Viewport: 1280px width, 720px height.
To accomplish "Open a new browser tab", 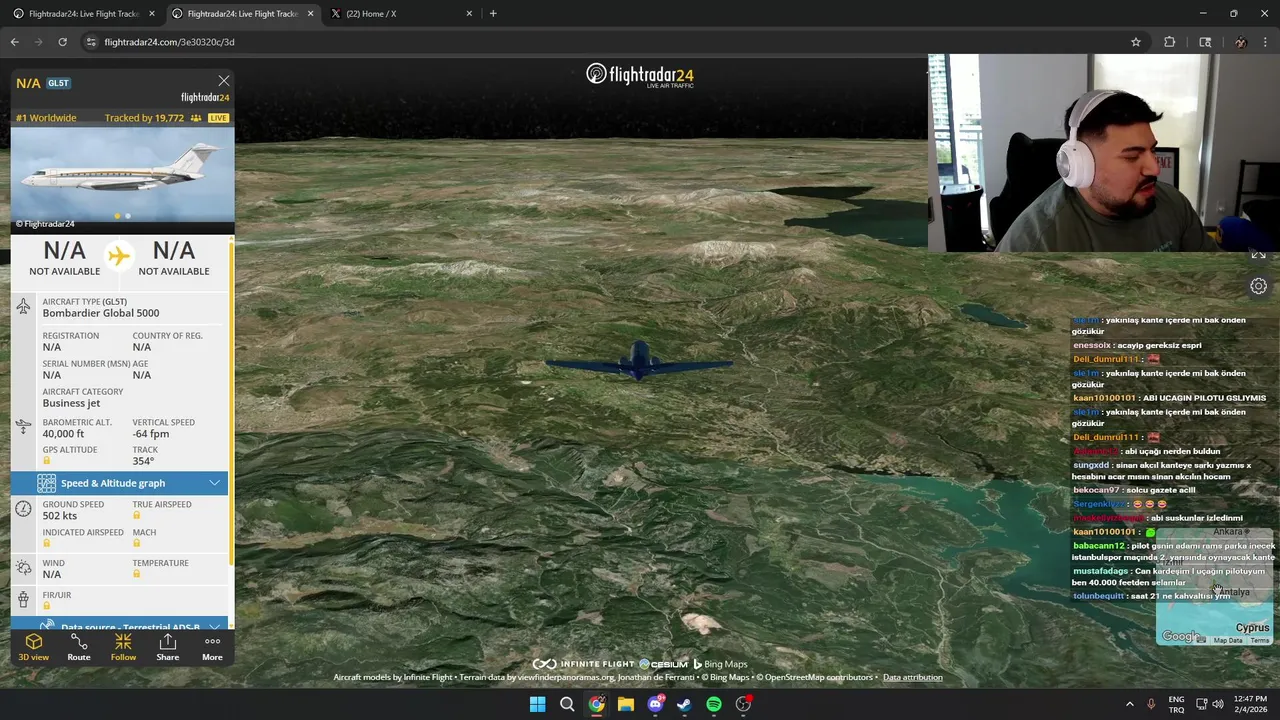I will [x=493, y=14].
